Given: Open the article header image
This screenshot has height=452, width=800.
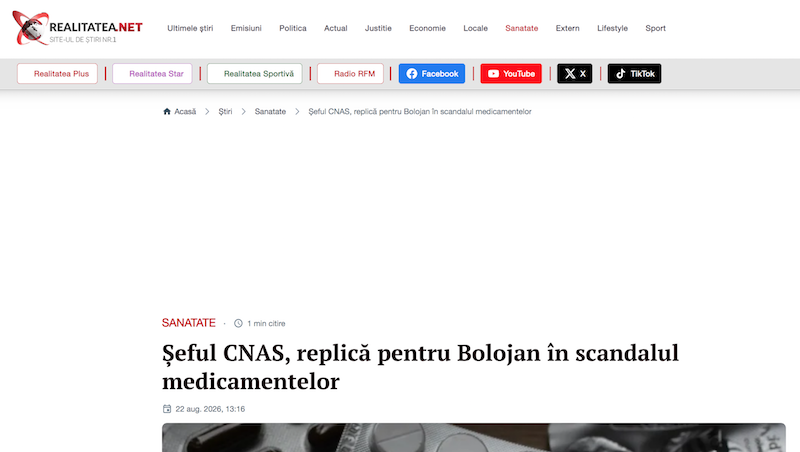Looking at the screenshot, I should [473, 437].
